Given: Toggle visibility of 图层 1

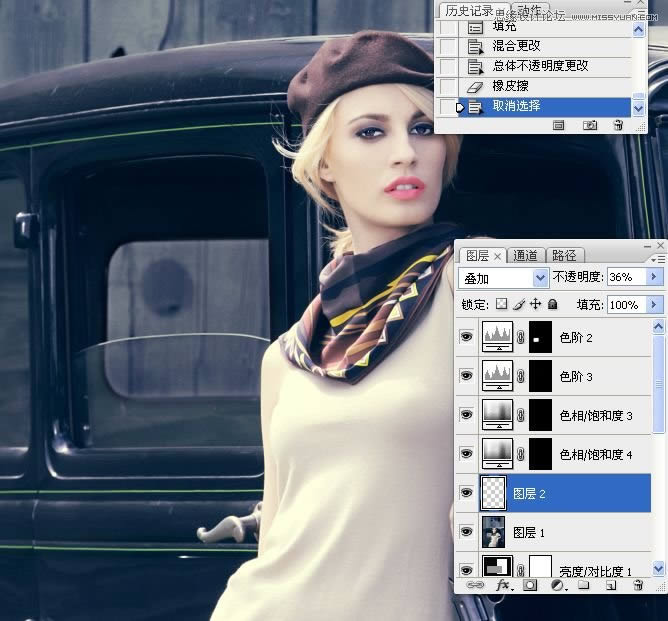Looking at the screenshot, I should (x=466, y=532).
